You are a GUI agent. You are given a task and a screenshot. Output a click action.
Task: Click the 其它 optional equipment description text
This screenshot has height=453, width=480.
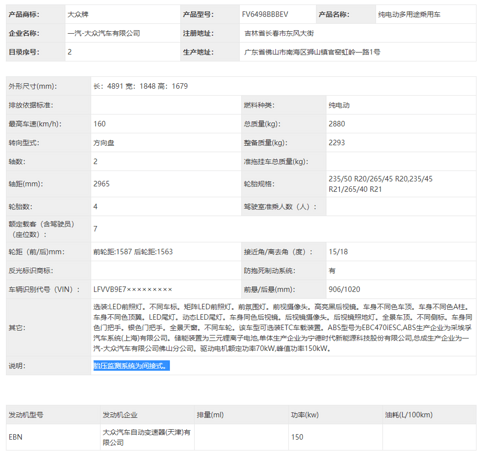[x=283, y=328]
